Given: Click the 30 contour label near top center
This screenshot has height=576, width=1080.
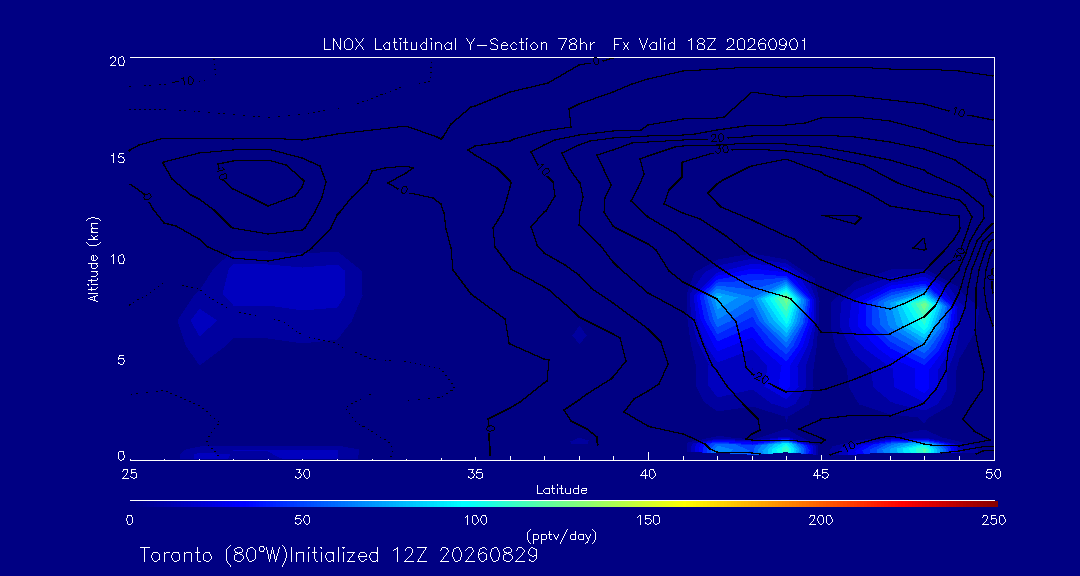Looking at the screenshot, I should pyautogui.click(x=723, y=148).
